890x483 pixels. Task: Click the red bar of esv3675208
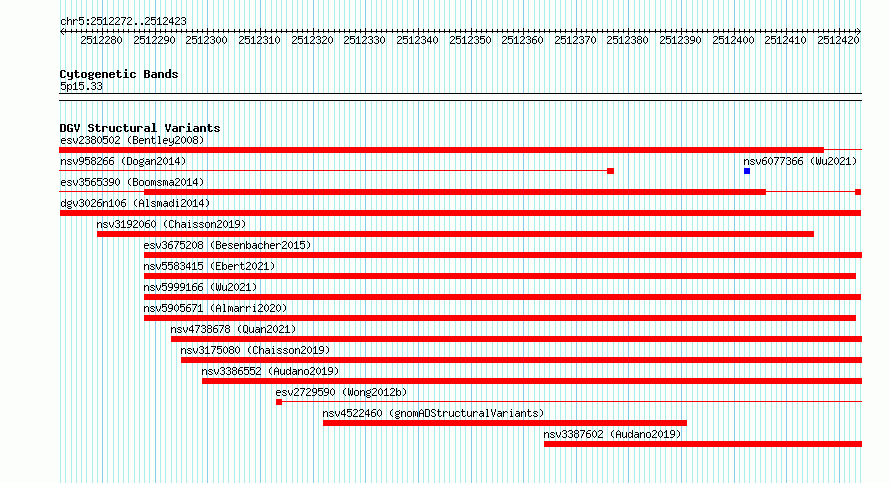click(x=503, y=255)
